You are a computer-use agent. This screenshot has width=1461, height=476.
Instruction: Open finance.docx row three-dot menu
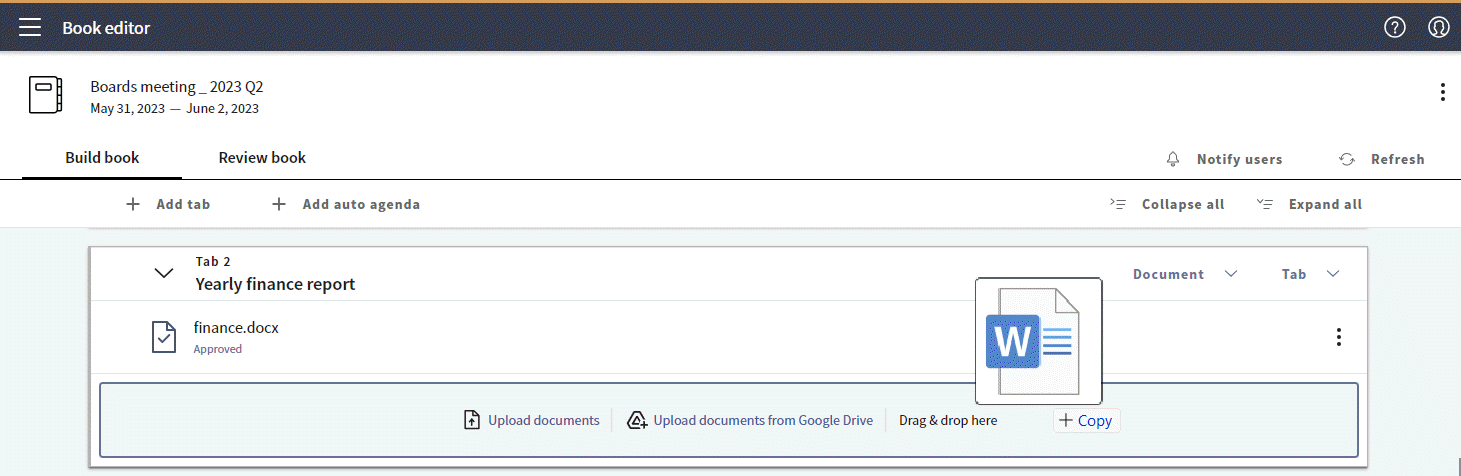(x=1338, y=337)
